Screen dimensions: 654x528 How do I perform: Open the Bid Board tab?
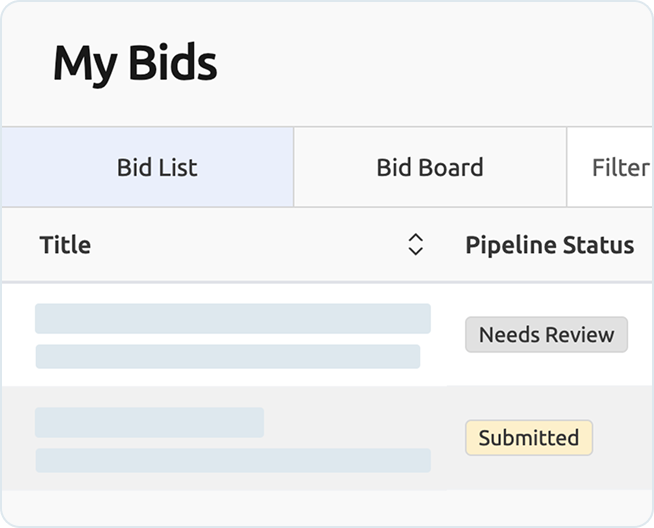point(429,167)
